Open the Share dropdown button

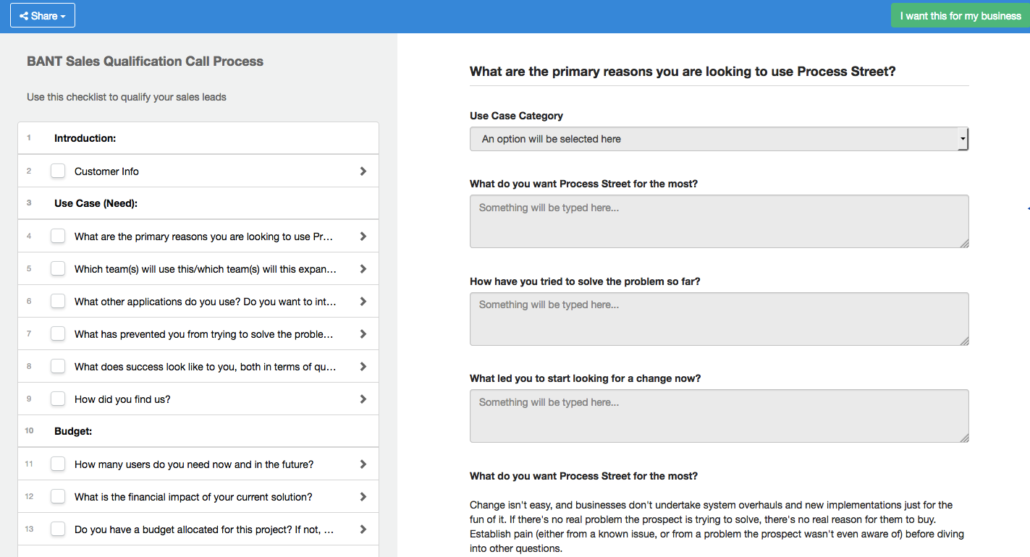click(x=43, y=16)
